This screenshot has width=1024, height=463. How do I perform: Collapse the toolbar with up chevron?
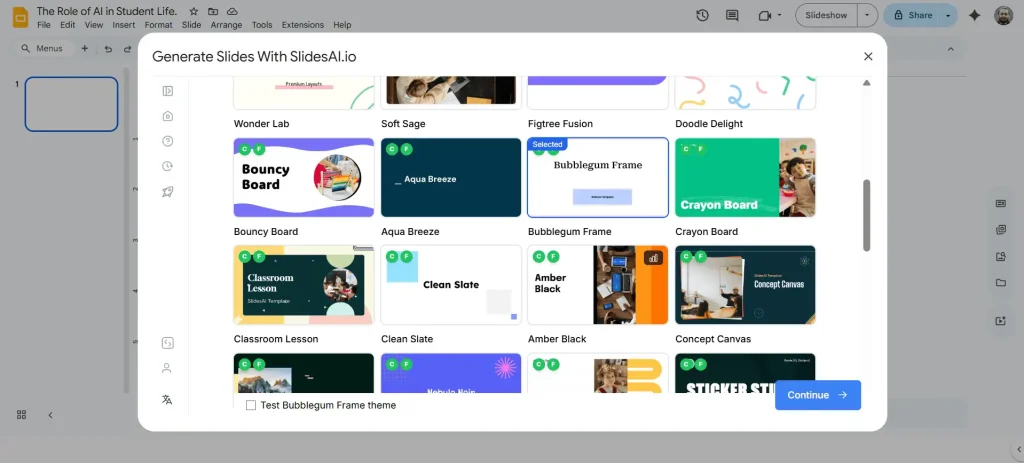pos(951,48)
